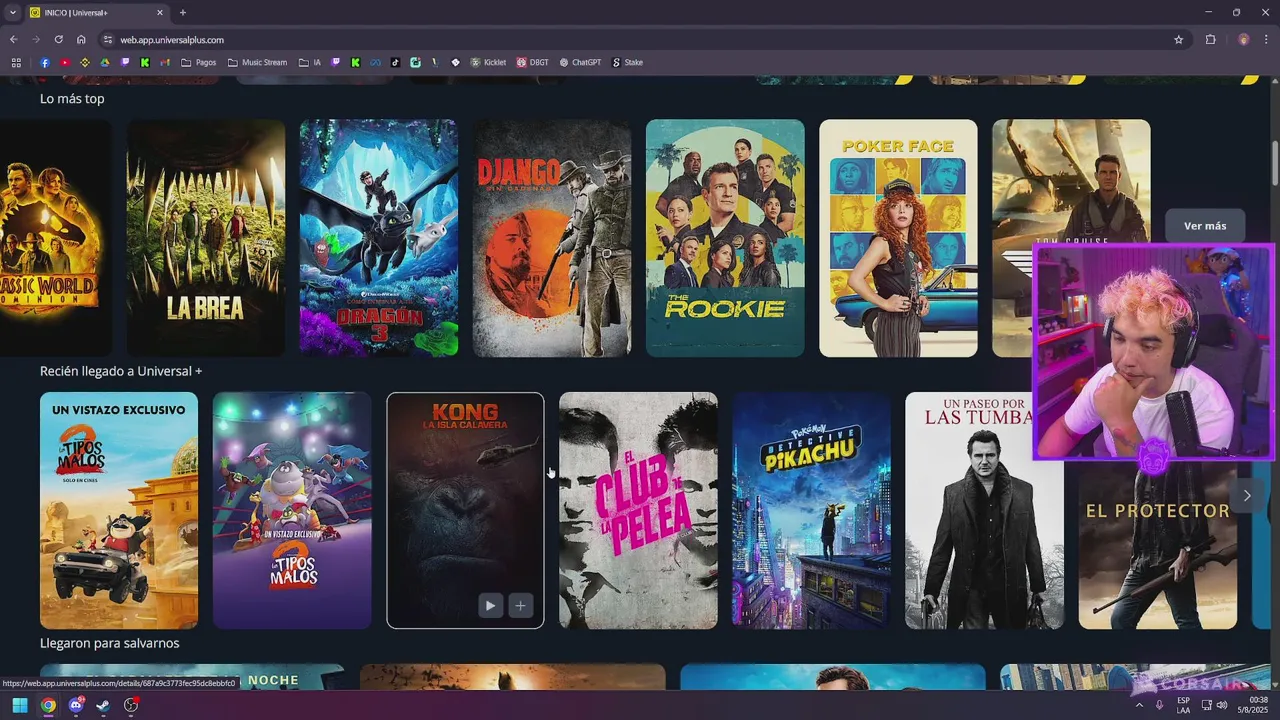Open the YouTube bookmark
The image size is (1280, 720).
tap(65, 62)
